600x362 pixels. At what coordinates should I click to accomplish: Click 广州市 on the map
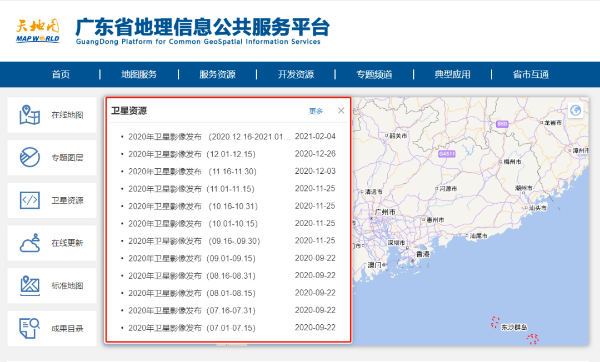[385, 212]
